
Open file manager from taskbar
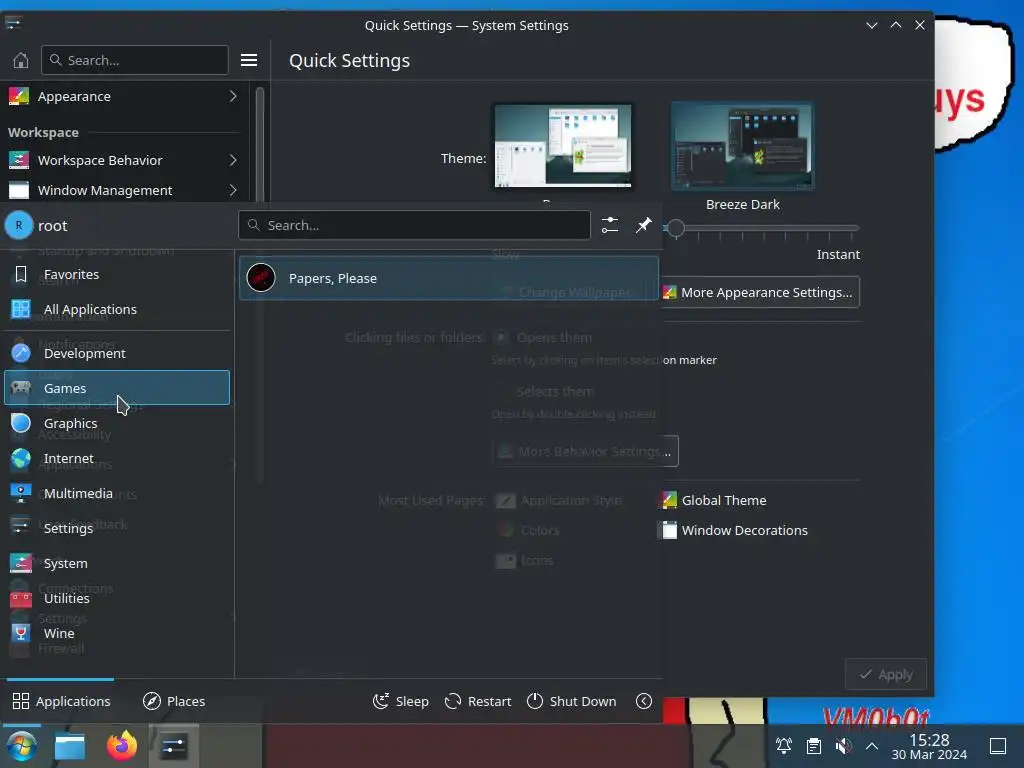pos(70,746)
